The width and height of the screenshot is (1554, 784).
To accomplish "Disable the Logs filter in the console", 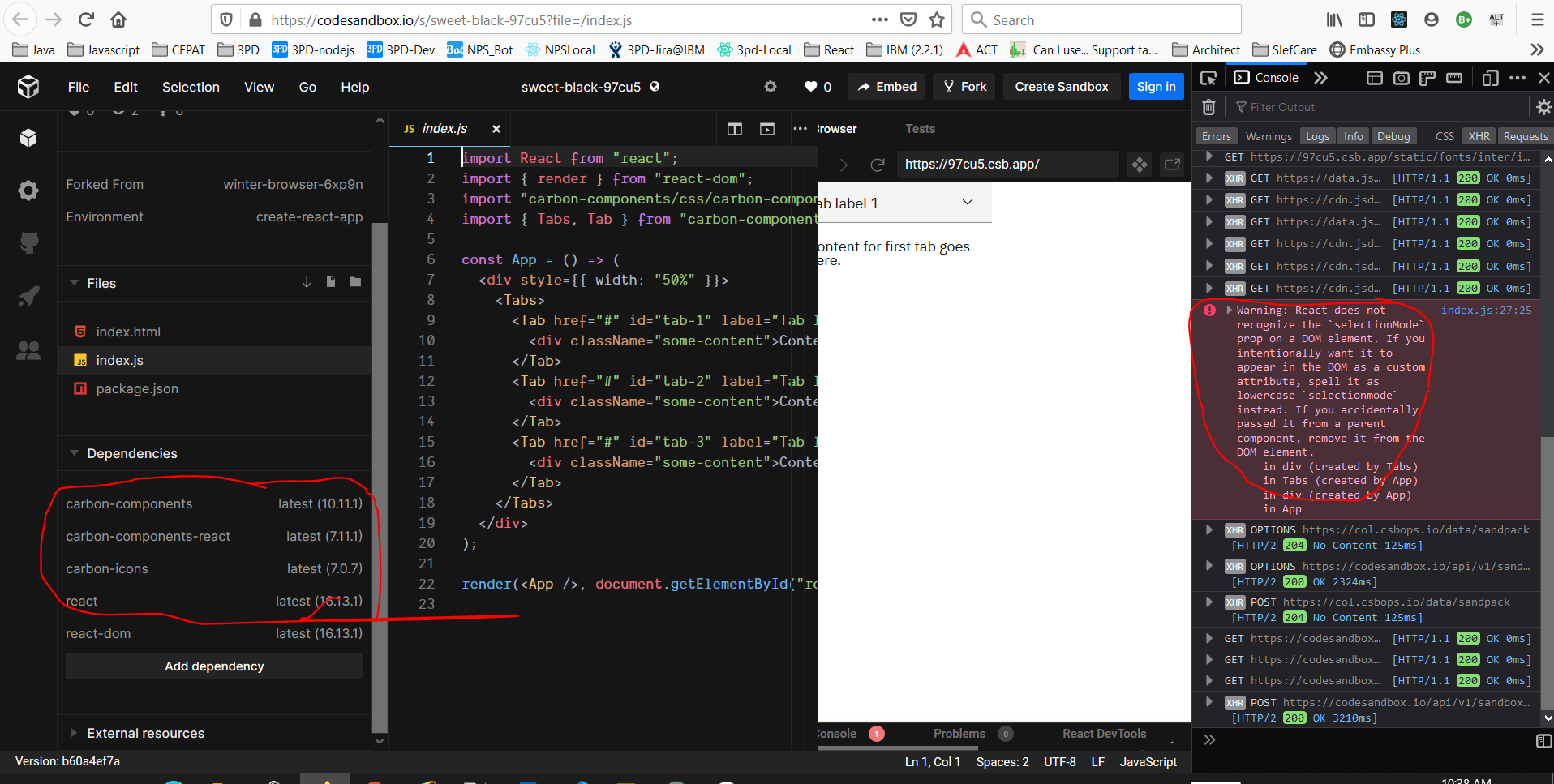I will 1316,135.
